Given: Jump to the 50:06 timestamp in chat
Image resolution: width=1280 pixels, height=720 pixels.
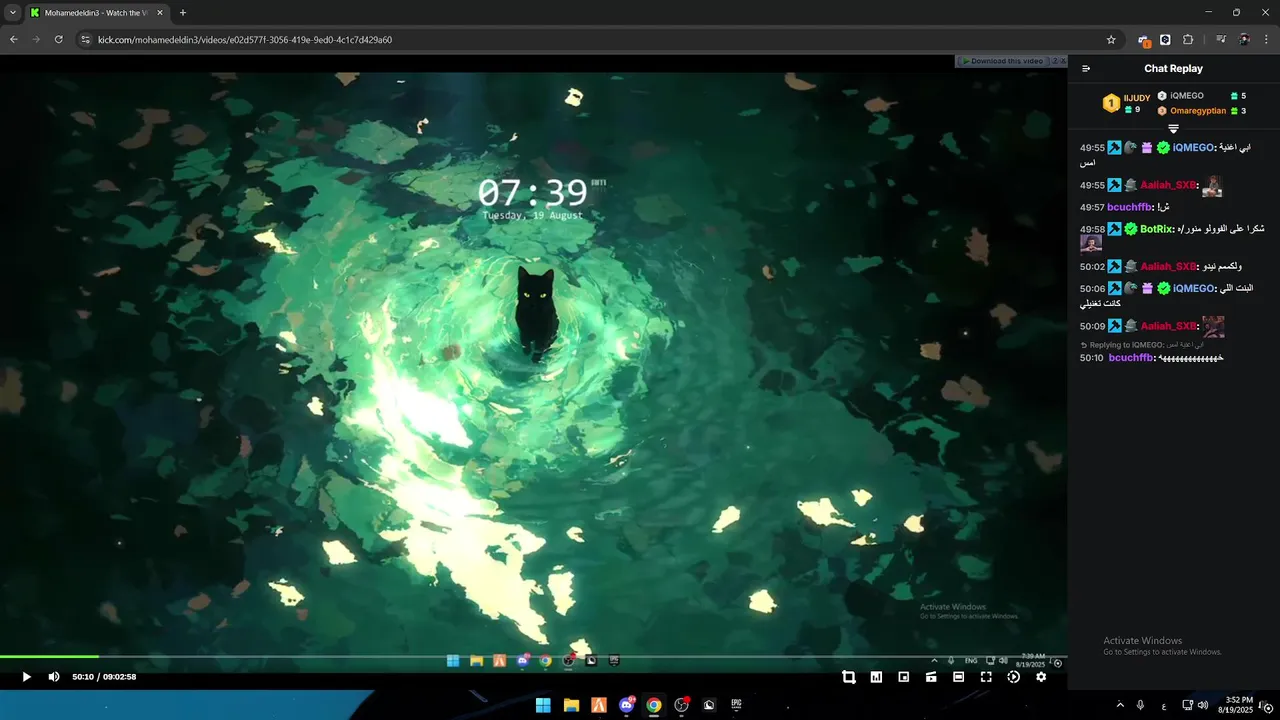Looking at the screenshot, I should [1092, 288].
